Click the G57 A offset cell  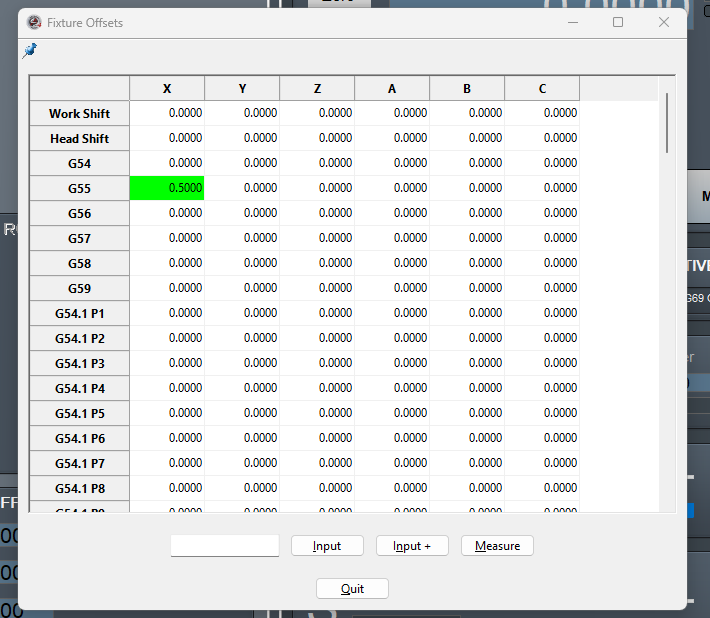coord(392,238)
